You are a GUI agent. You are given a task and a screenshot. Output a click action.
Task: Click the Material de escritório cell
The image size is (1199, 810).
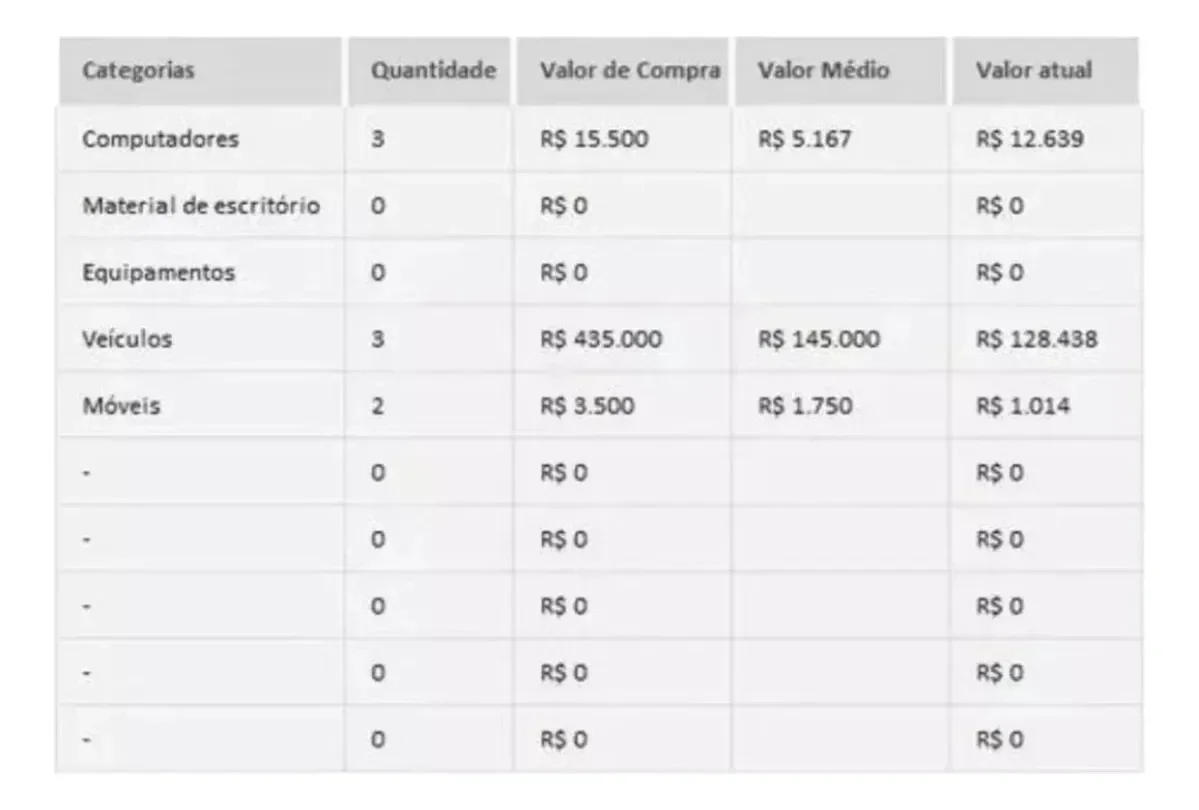[x=200, y=206]
